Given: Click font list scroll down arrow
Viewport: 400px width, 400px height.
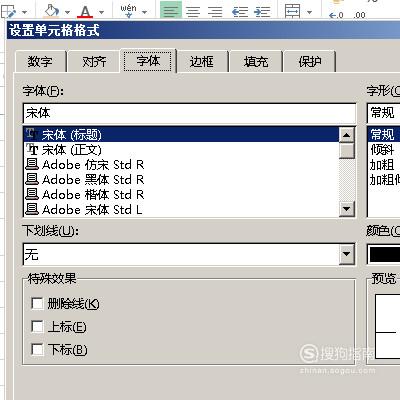Looking at the screenshot, I should point(347,209).
